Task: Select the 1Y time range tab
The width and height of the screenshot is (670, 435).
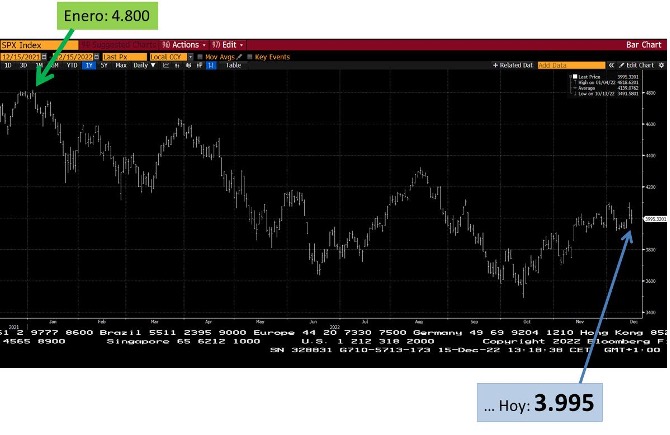Action: click(90, 65)
